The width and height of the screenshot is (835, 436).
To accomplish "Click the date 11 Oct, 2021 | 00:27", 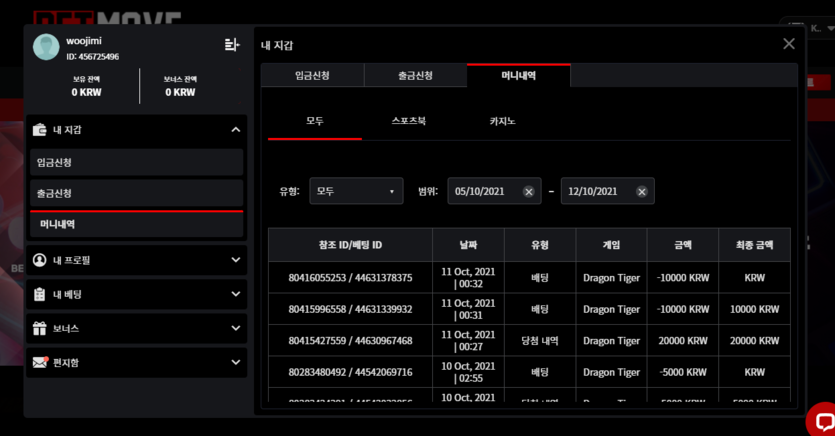I will 468,340.
